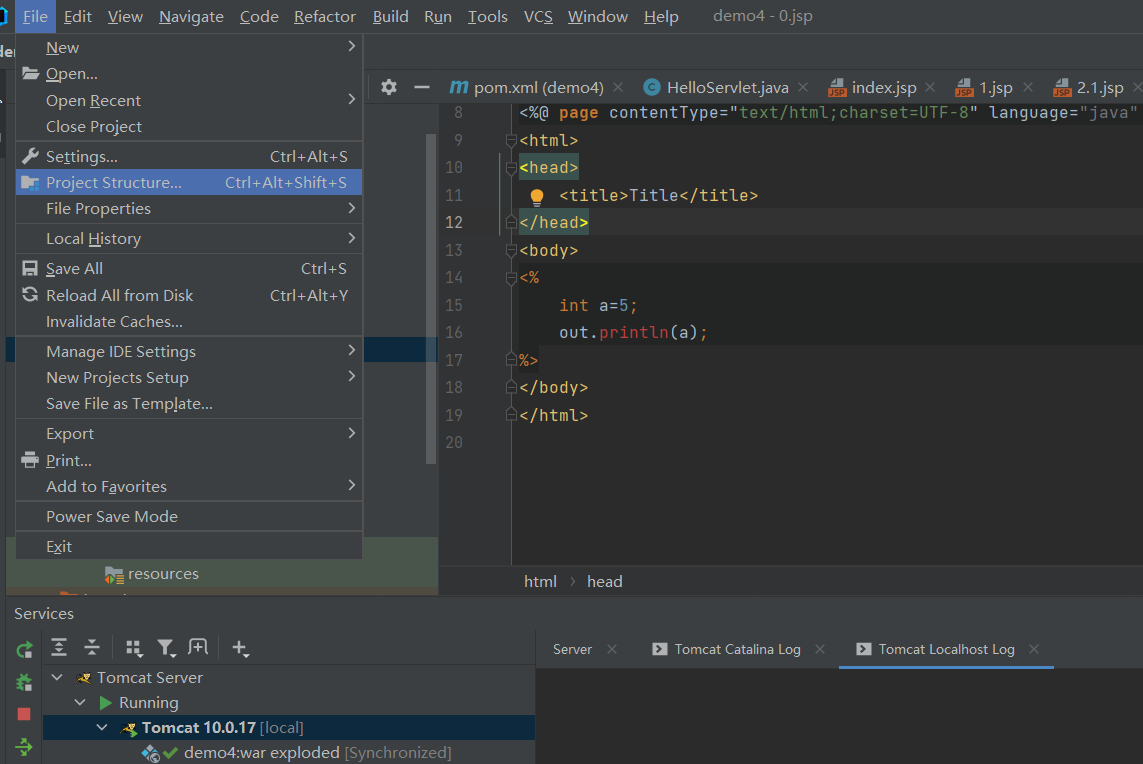Collapse the Tomcat Server tree node

pyautogui.click(x=57, y=677)
